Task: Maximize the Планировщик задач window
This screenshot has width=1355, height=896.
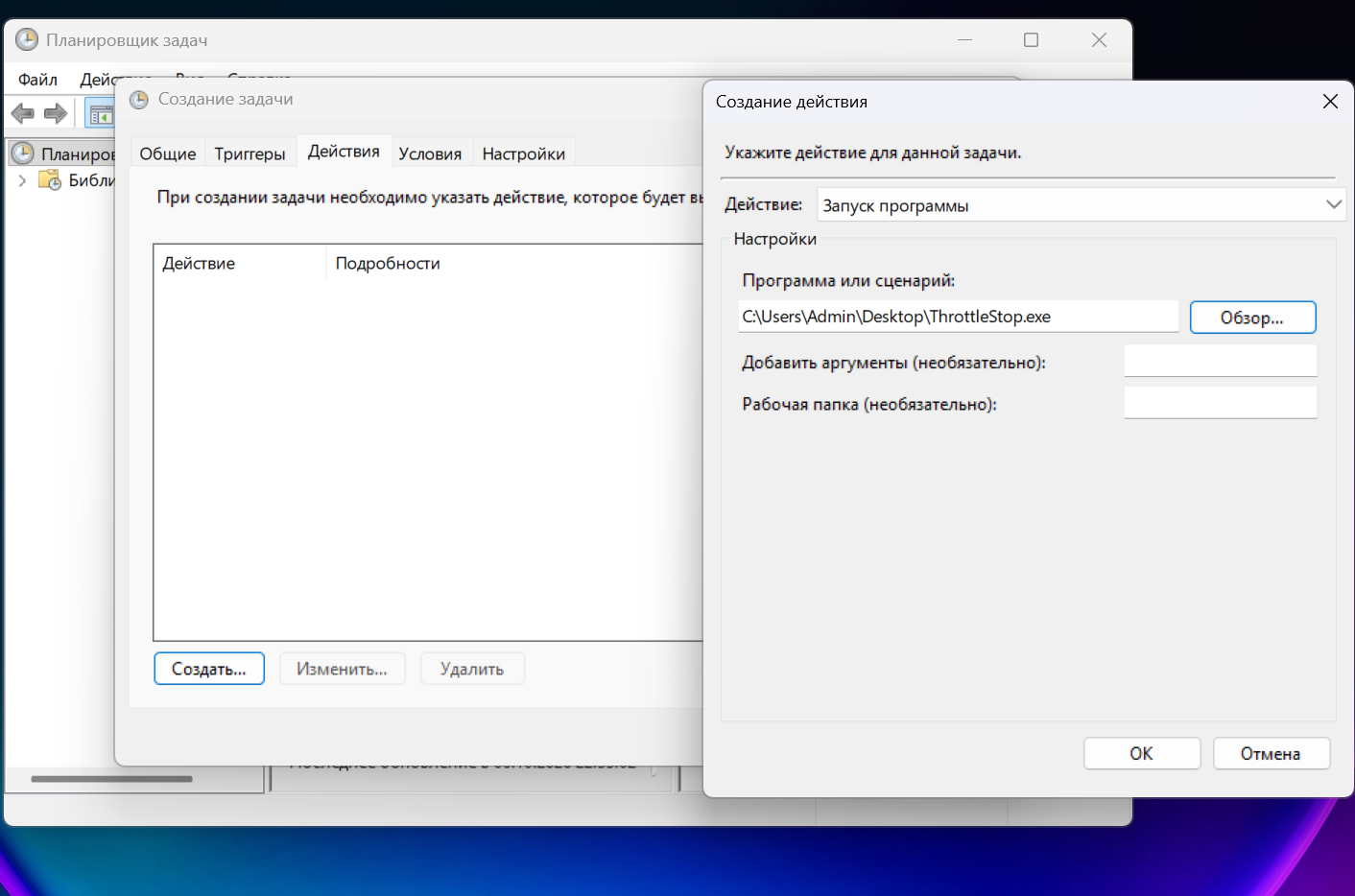Action: click(1032, 39)
